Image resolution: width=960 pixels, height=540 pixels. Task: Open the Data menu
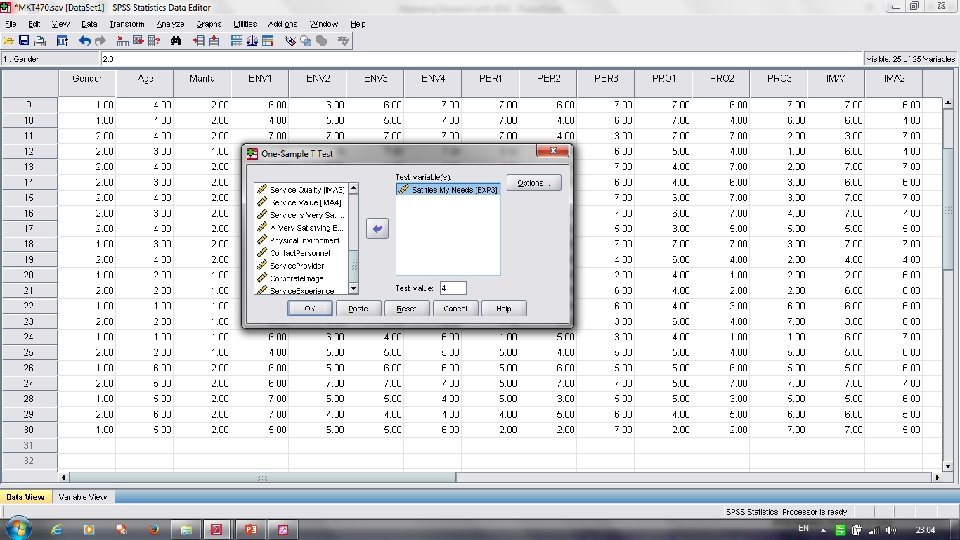[x=89, y=24]
